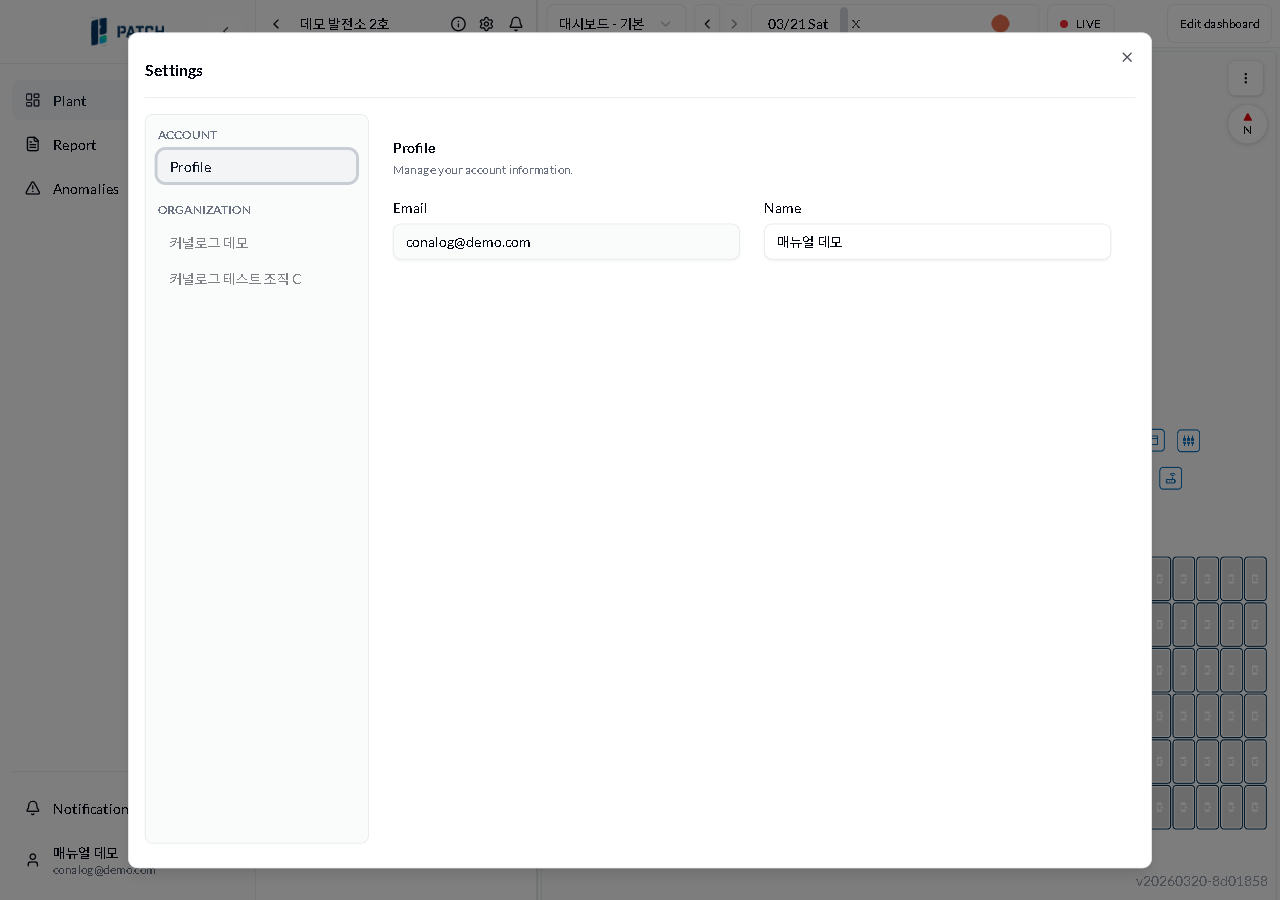Click the Email field with conalog@demo.com
Image resolution: width=1280 pixels, height=900 pixels.
(566, 242)
